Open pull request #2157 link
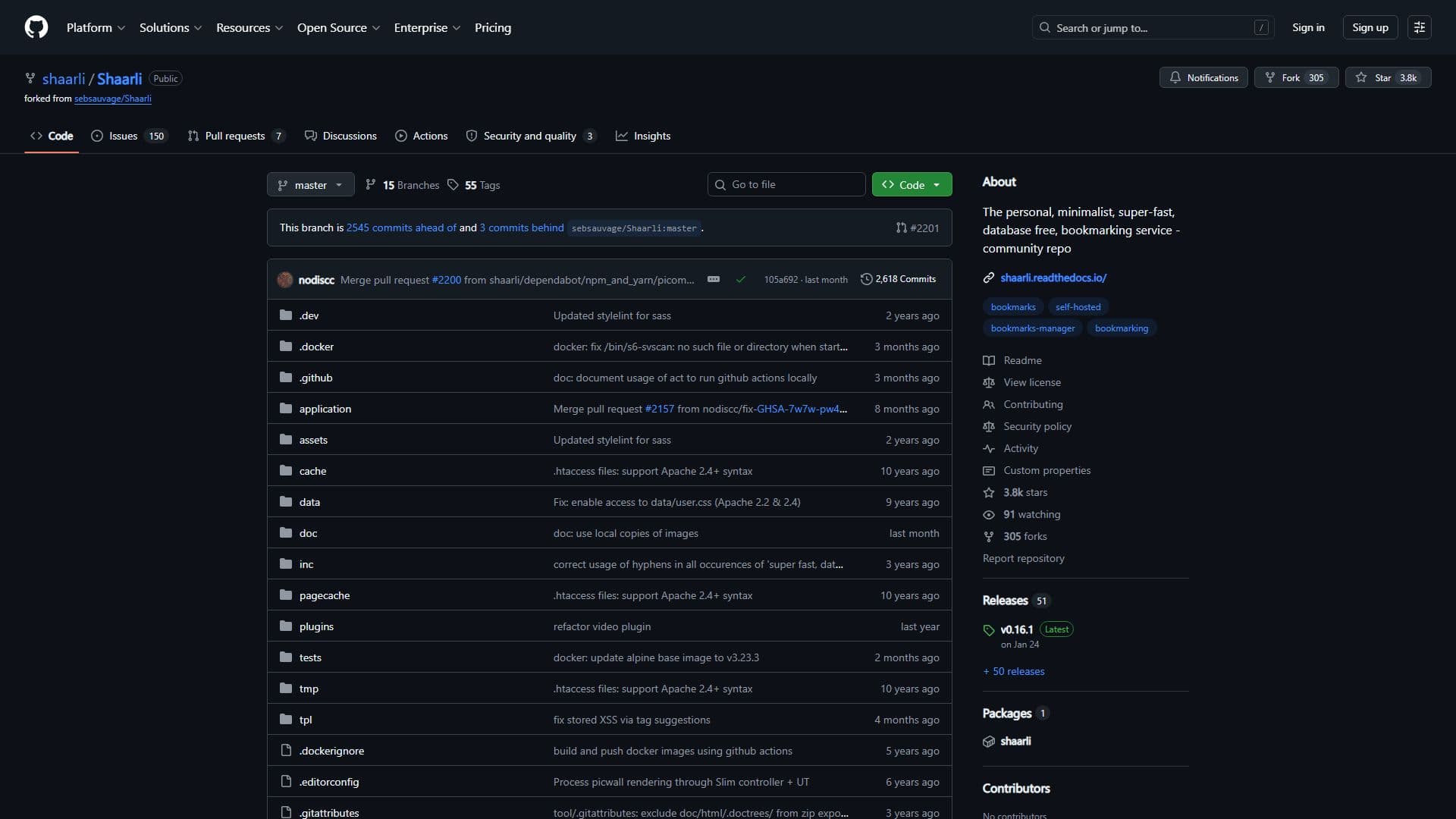Viewport: 1456px width, 819px height. (x=660, y=409)
